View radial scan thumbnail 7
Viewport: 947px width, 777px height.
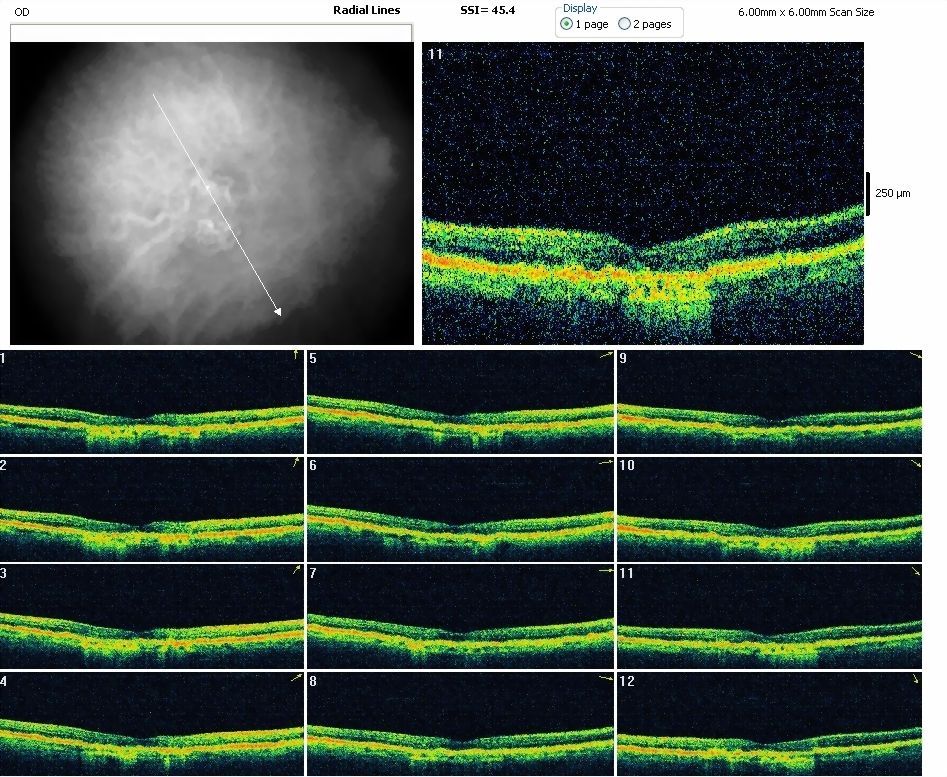(460, 616)
